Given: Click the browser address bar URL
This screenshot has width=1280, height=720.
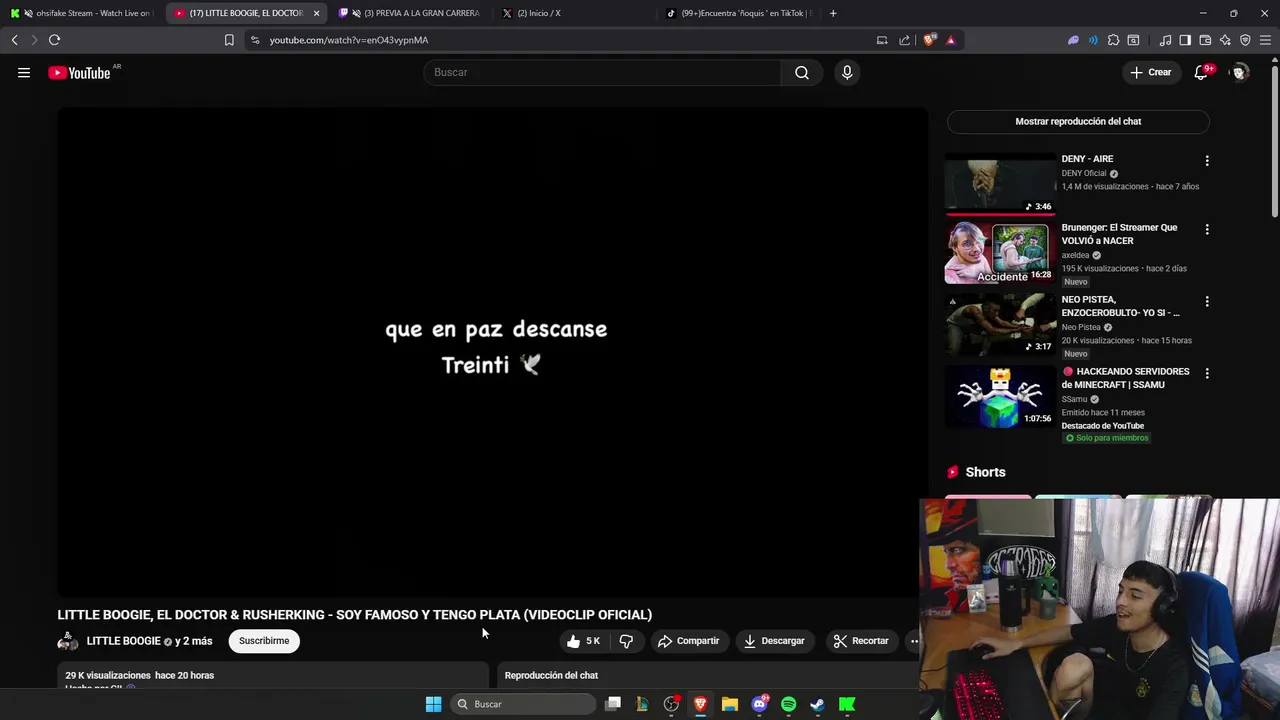Looking at the screenshot, I should coord(349,40).
